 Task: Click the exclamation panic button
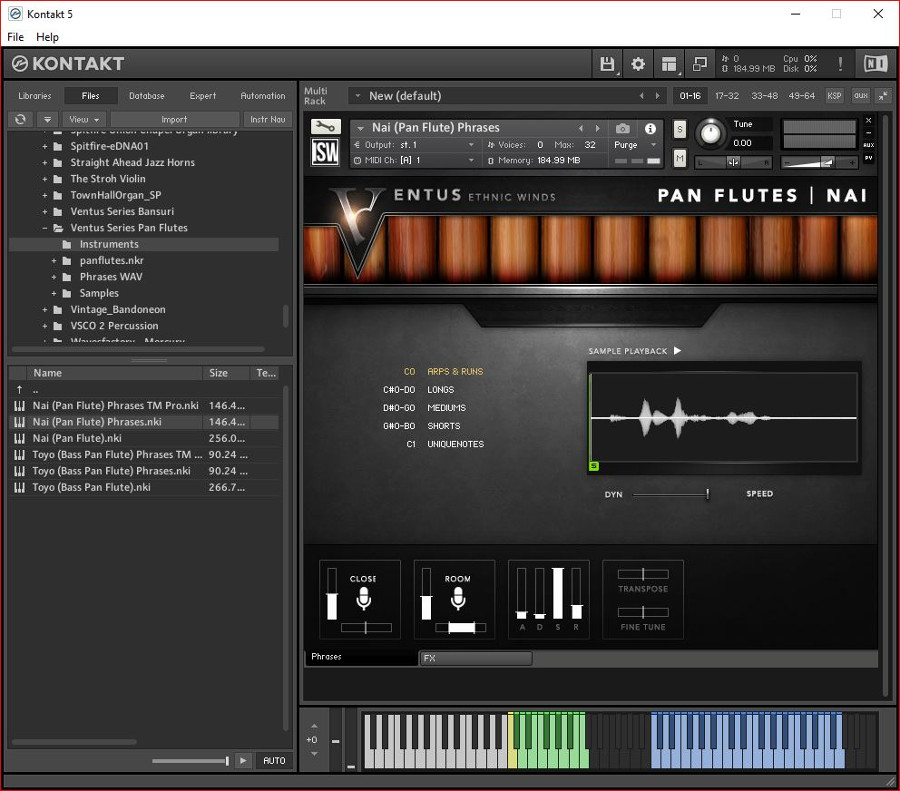840,64
